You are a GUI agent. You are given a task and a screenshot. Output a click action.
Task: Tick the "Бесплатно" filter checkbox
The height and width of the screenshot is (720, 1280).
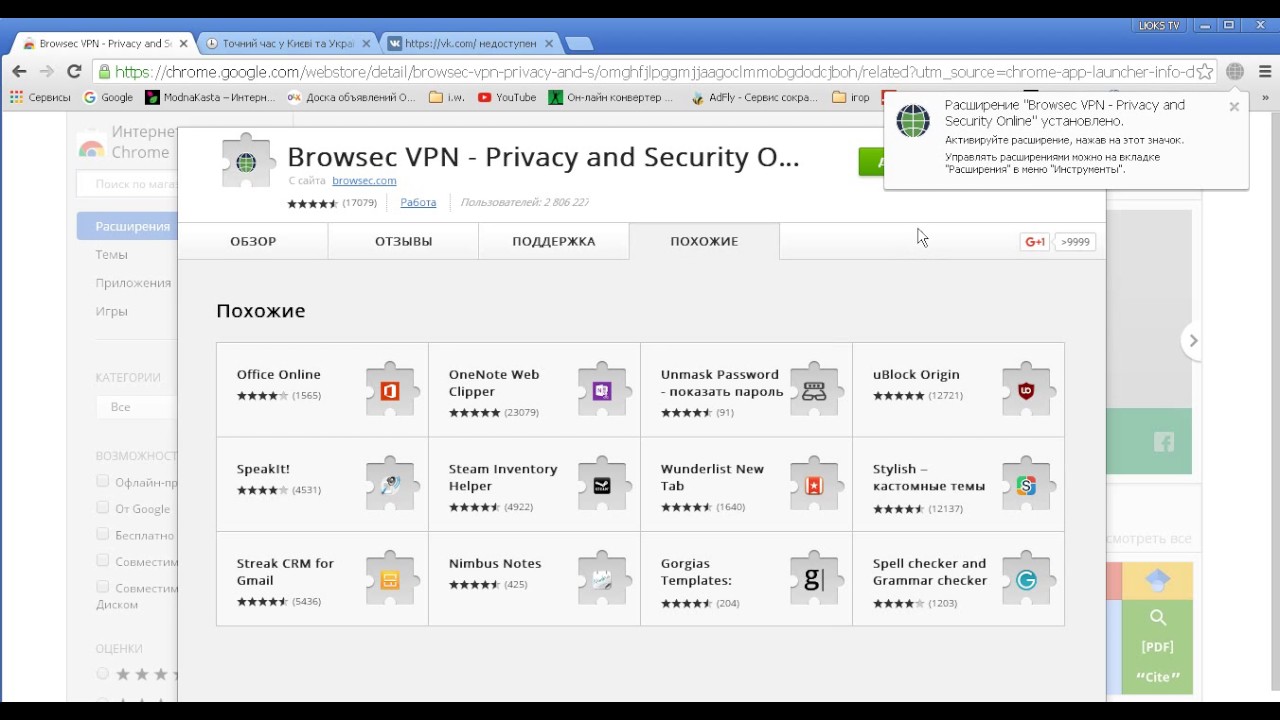(x=103, y=534)
